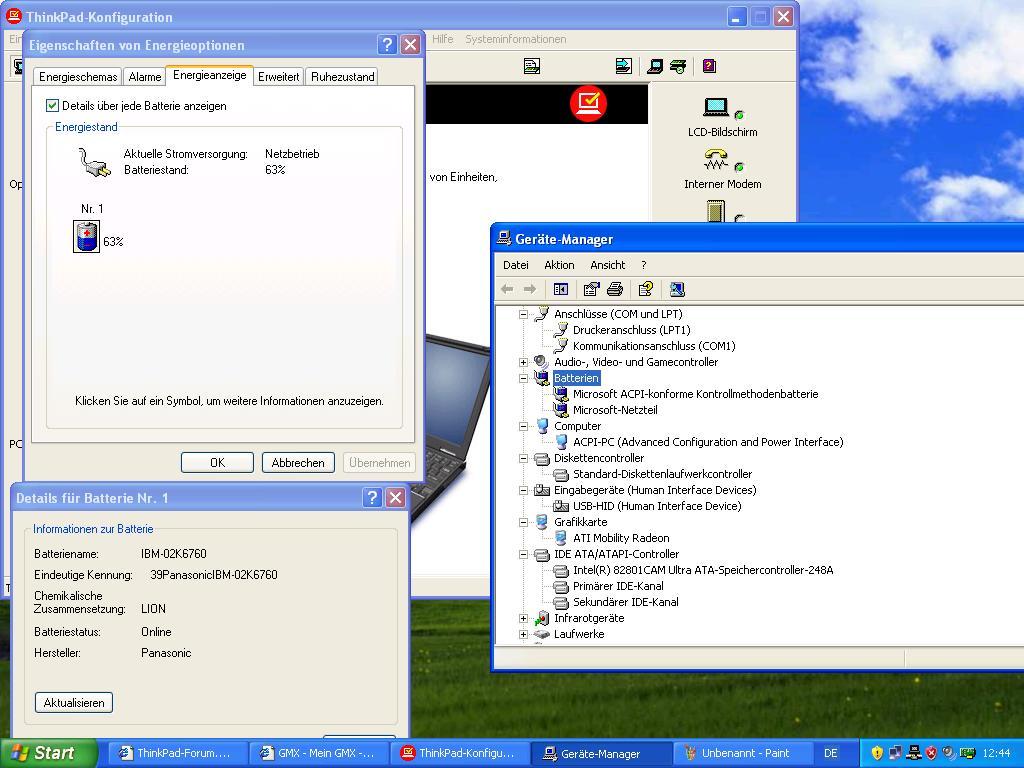The height and width of the screenshot is (768, 1024).
Task: Open the Ansicht menu in Geräte-Manager
Action: point(607,265)
